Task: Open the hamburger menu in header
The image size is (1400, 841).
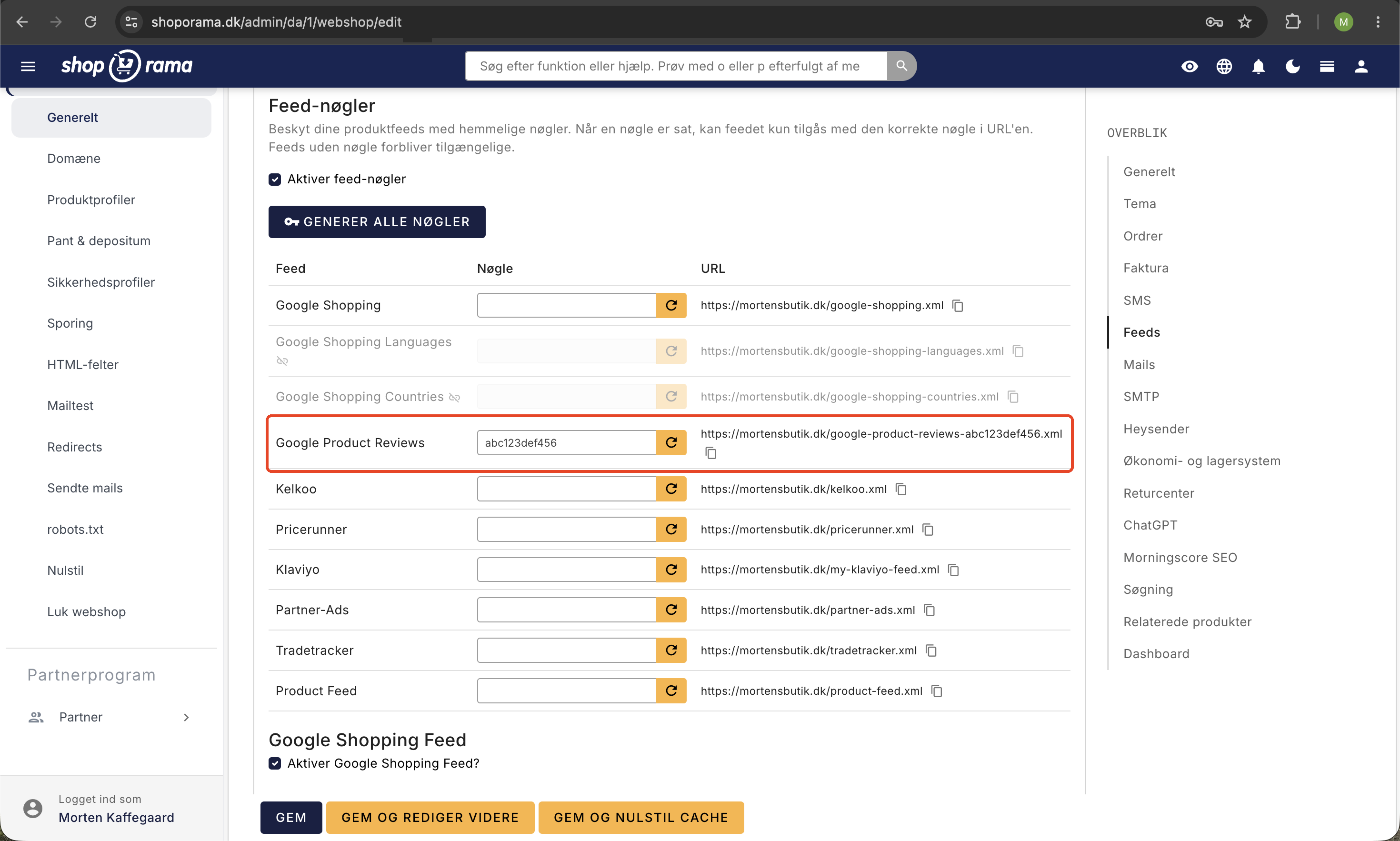Action: (x=28, y=66)
